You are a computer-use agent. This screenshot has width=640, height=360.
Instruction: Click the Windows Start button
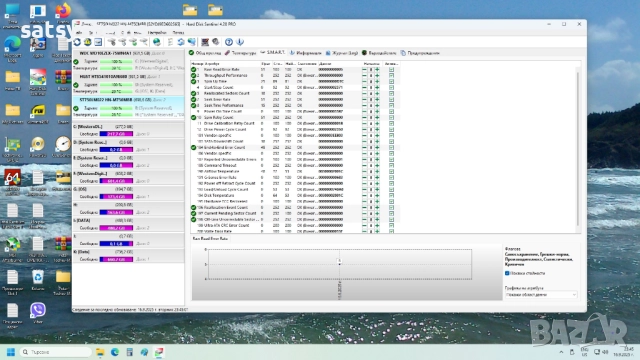11,352
